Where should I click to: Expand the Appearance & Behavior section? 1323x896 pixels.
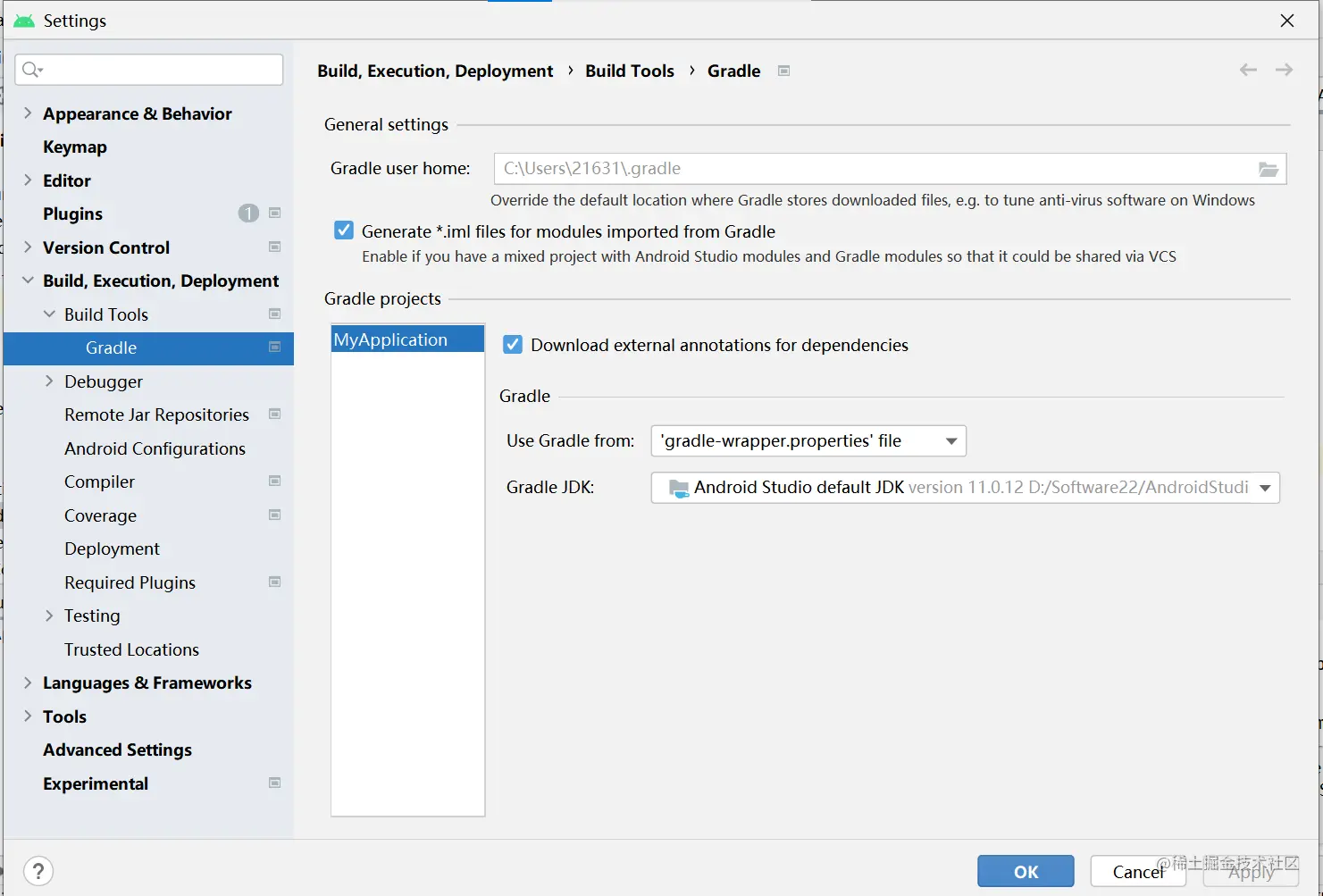pyautogui.click(x=28, y=113)
